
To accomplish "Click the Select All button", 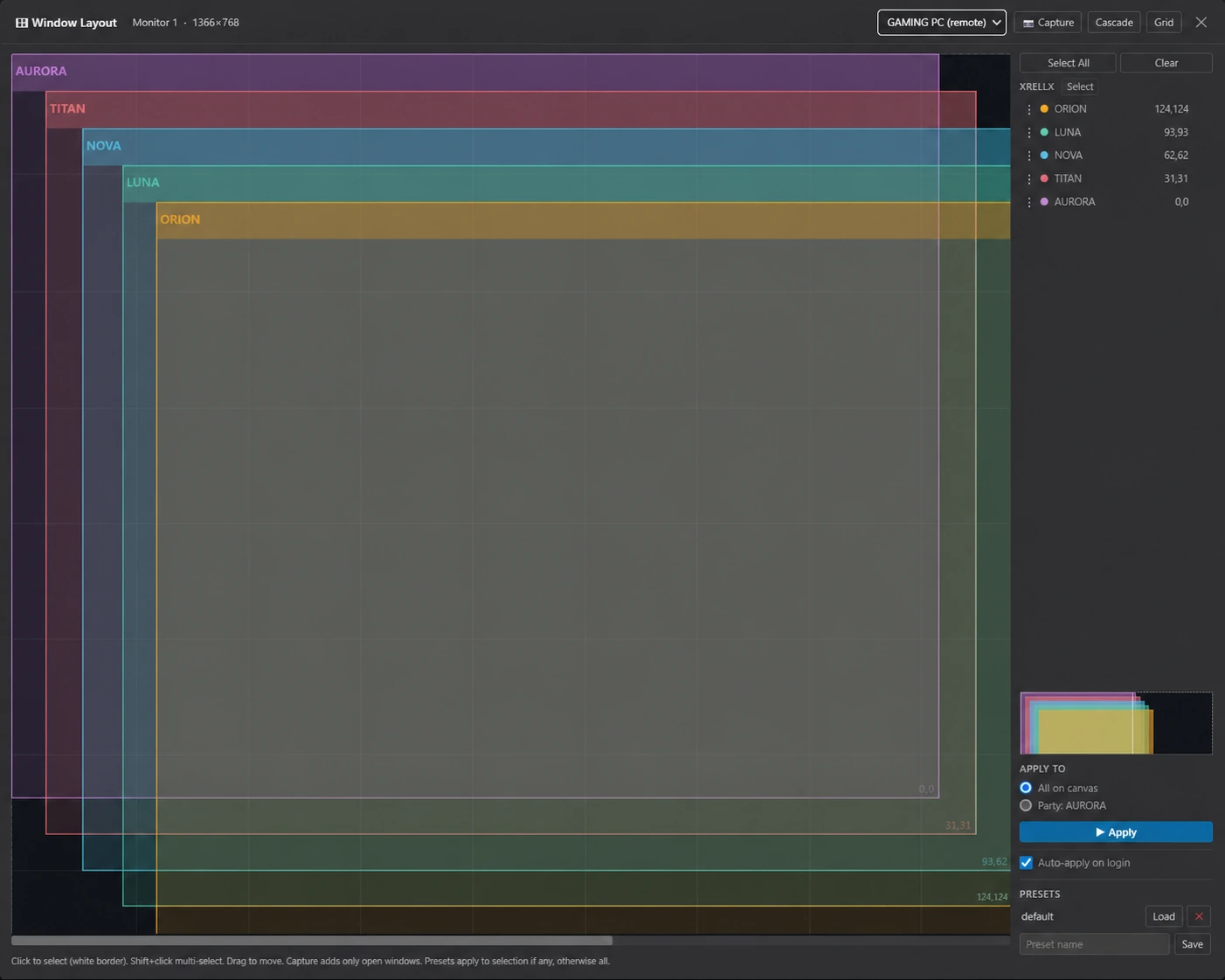I will coord(1068,63).
